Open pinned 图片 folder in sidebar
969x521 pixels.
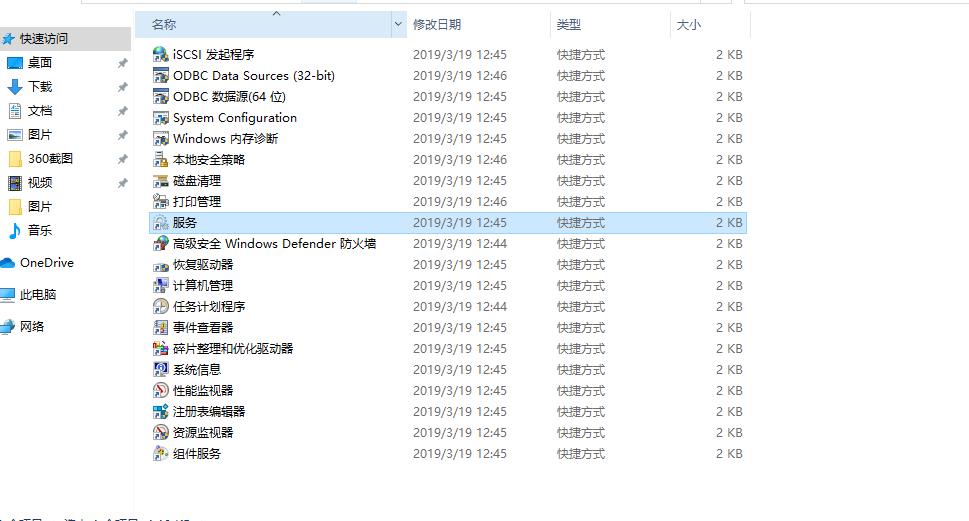[x=40, y=135]
